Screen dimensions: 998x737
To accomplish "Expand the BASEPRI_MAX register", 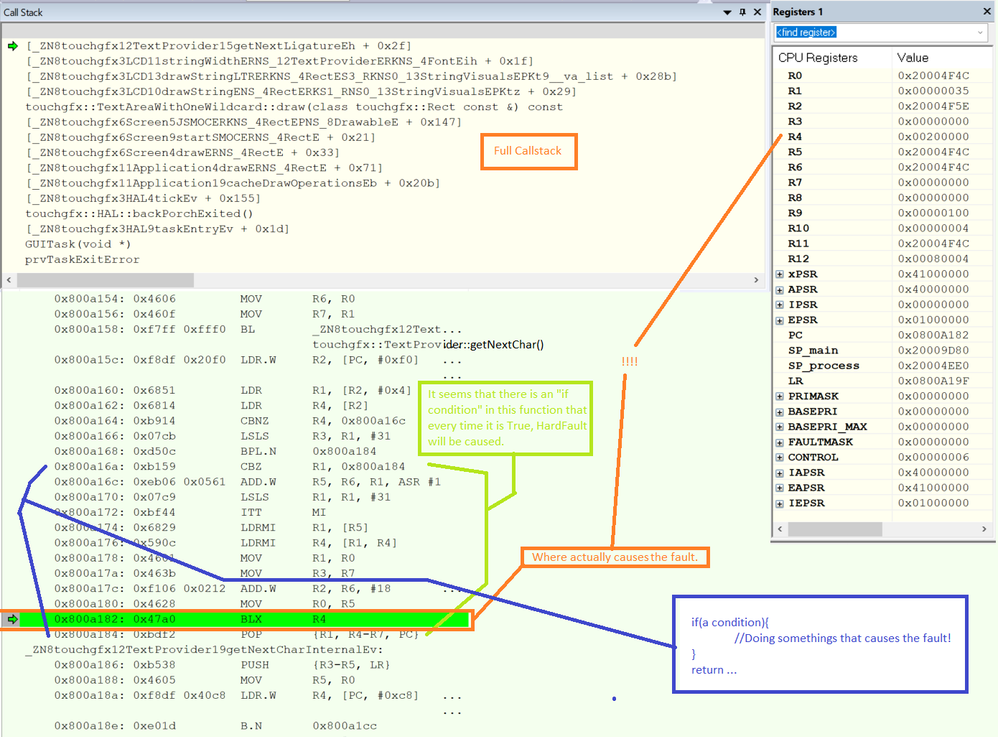I will click(x=780, y=427).
